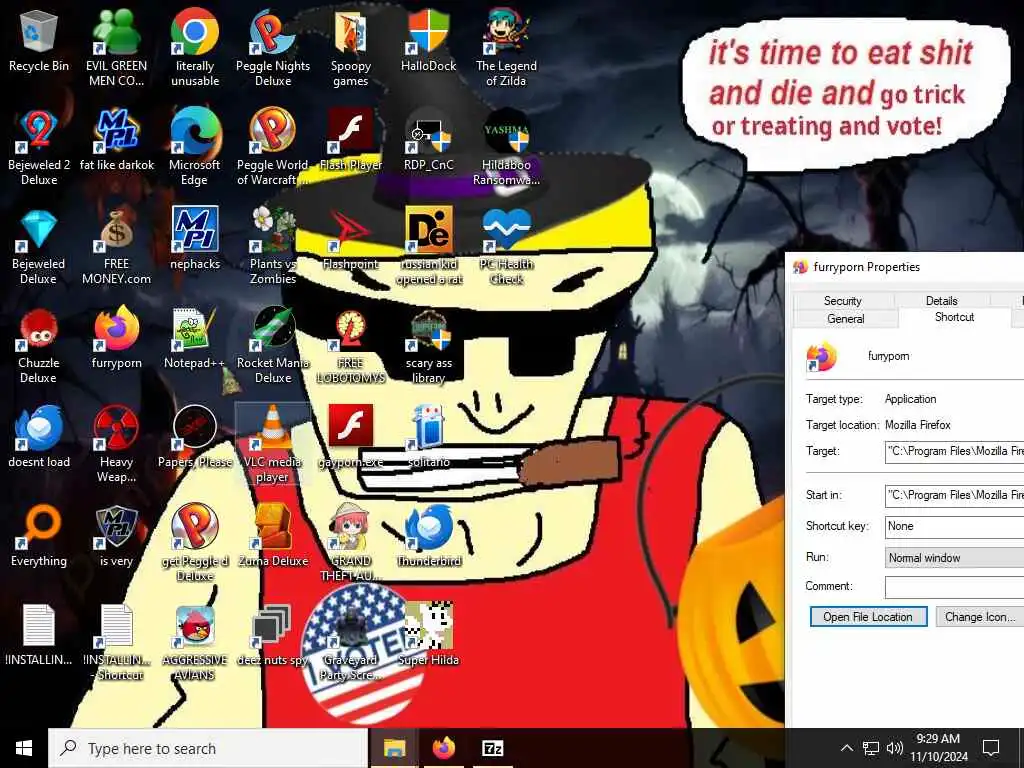
Task: Open the notification center icon
Action: pos(991,748)
